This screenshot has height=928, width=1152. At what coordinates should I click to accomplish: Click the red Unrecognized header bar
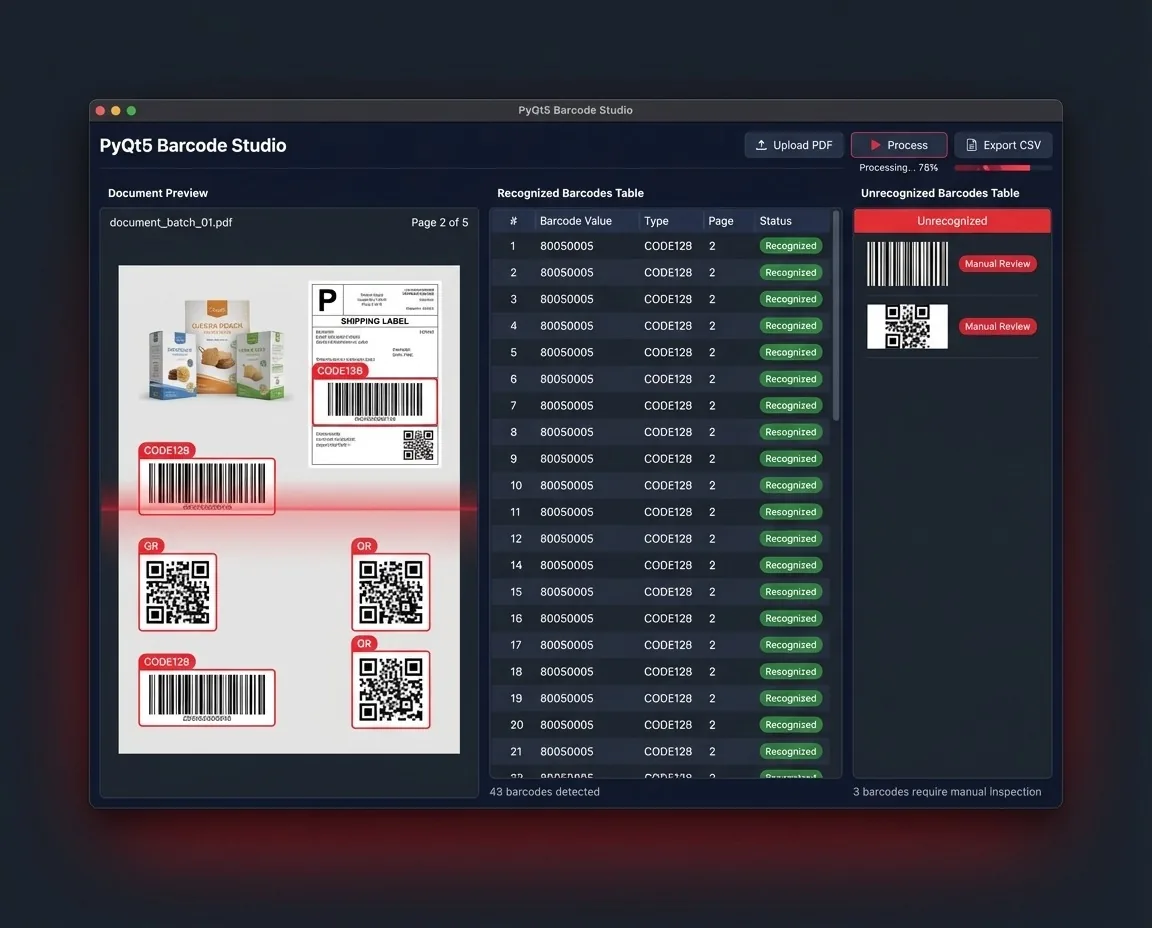[952, 220]
